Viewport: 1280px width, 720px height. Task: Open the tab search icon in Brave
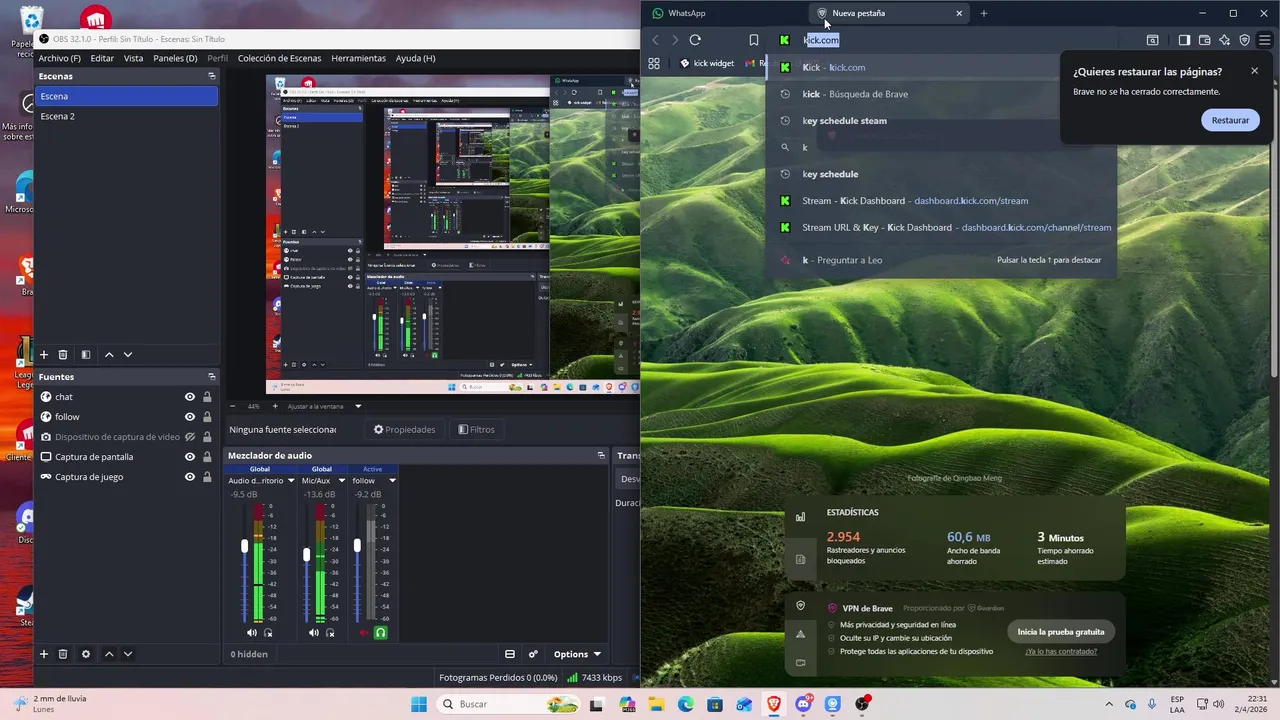1153,40
